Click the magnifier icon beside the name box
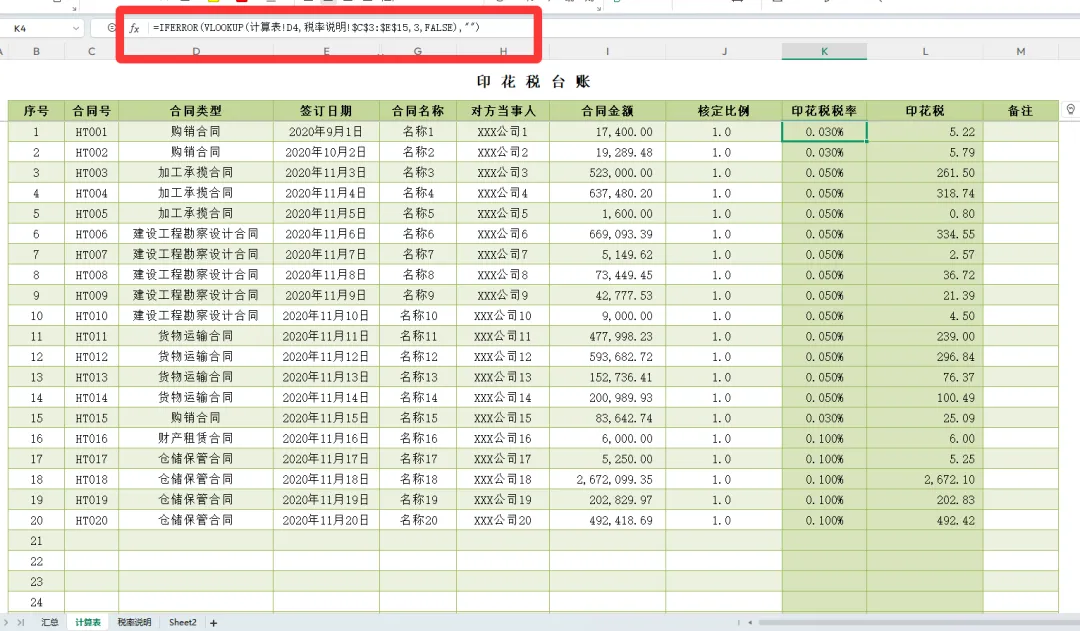This screenshot has width=1080, height=631. [x=112, y=28]
